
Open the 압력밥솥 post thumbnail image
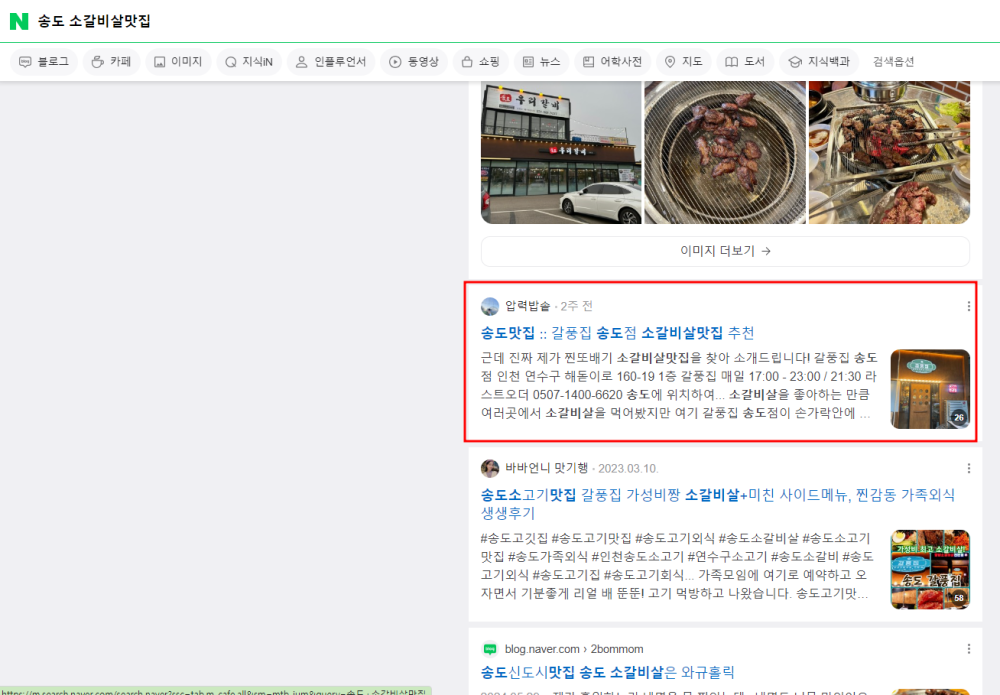tap(930, 389)
